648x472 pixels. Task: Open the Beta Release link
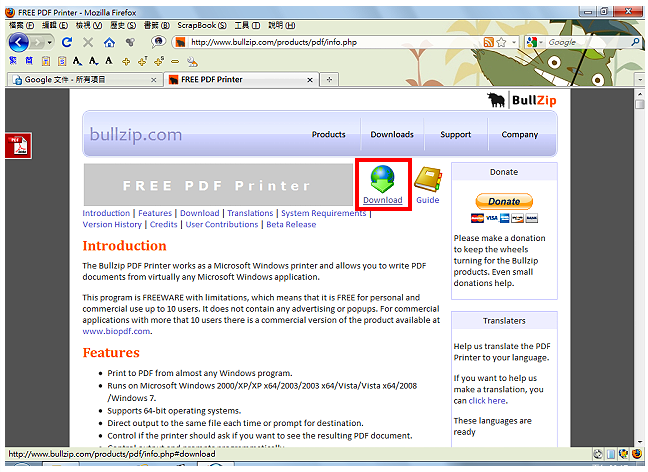pos(291,224)
